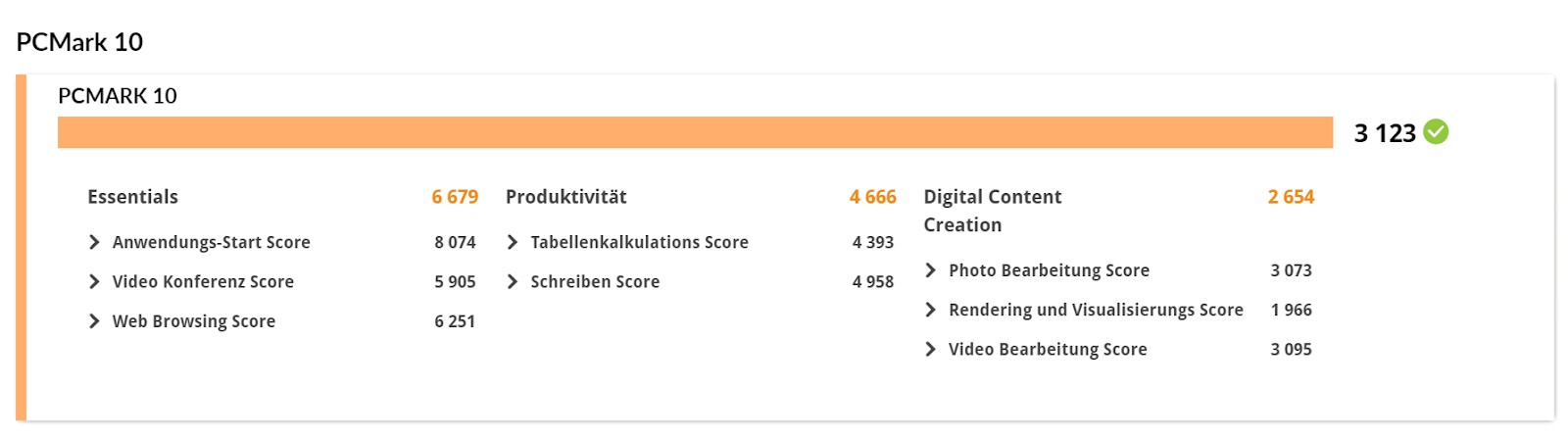Expand the Photo Bearbeitung Score chevron
The image size is (1568, 436).
931,270
